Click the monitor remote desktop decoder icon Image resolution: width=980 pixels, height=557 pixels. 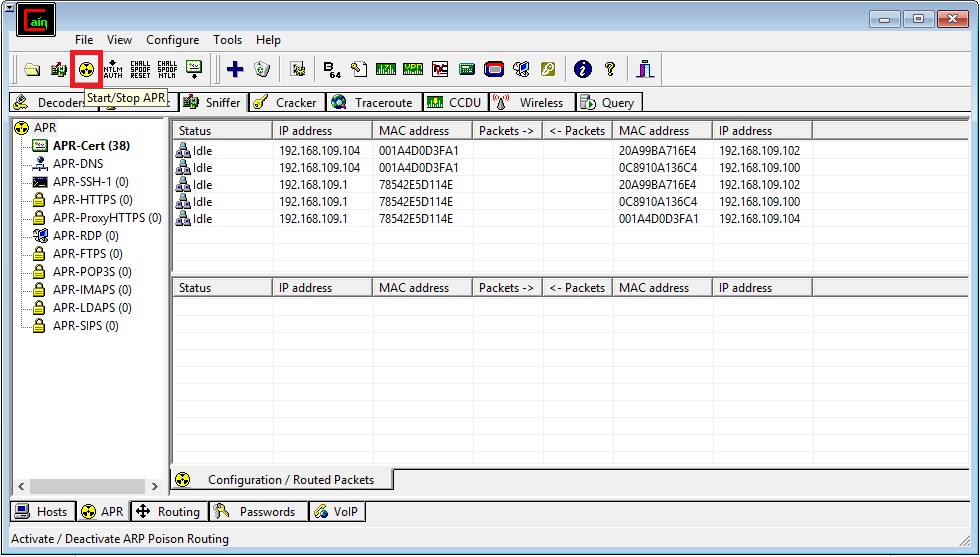coord(521,69)
